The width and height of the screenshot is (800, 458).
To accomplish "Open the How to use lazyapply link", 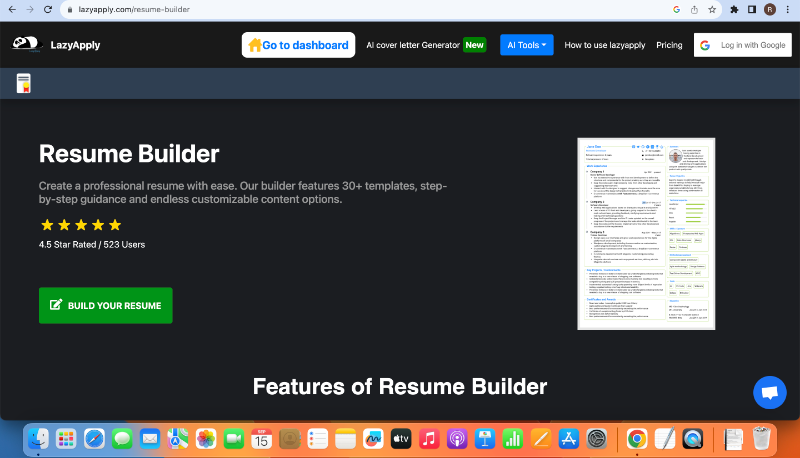I will point(605,45).
